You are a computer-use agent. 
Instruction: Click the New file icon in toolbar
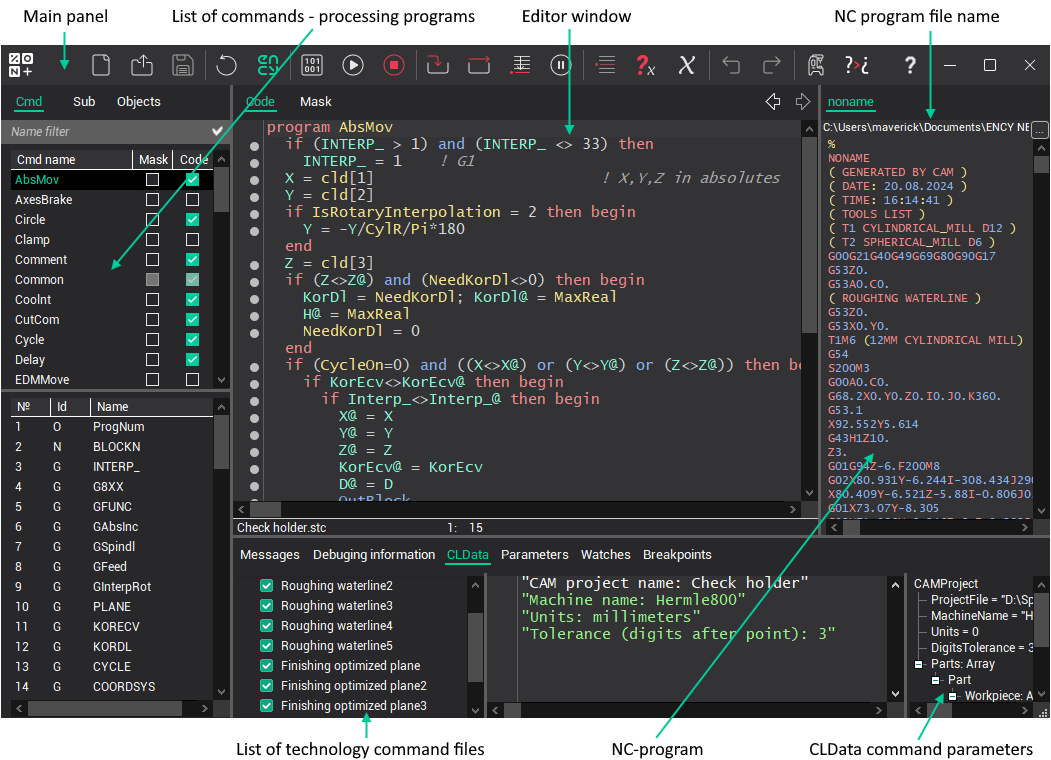click(x=101, y=66)
